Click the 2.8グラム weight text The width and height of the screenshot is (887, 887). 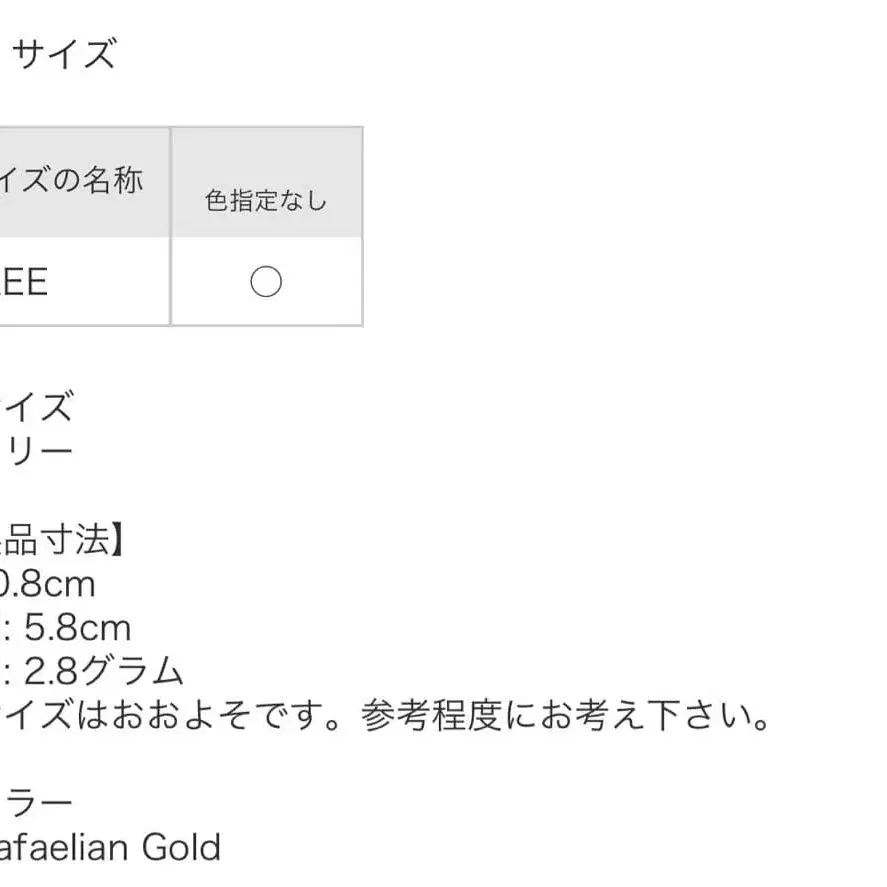tap(105, 671)
